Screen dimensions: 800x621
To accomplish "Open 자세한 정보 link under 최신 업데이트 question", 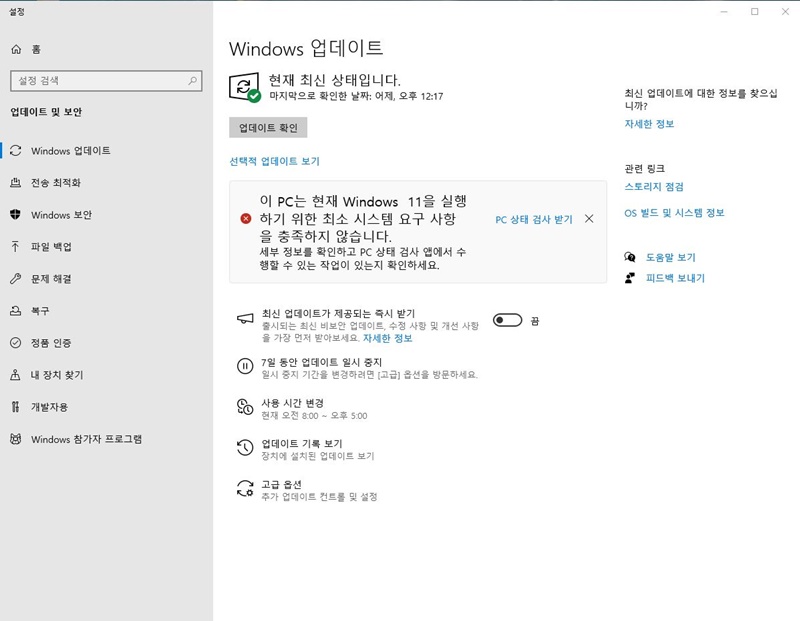I will pos(649,124).
